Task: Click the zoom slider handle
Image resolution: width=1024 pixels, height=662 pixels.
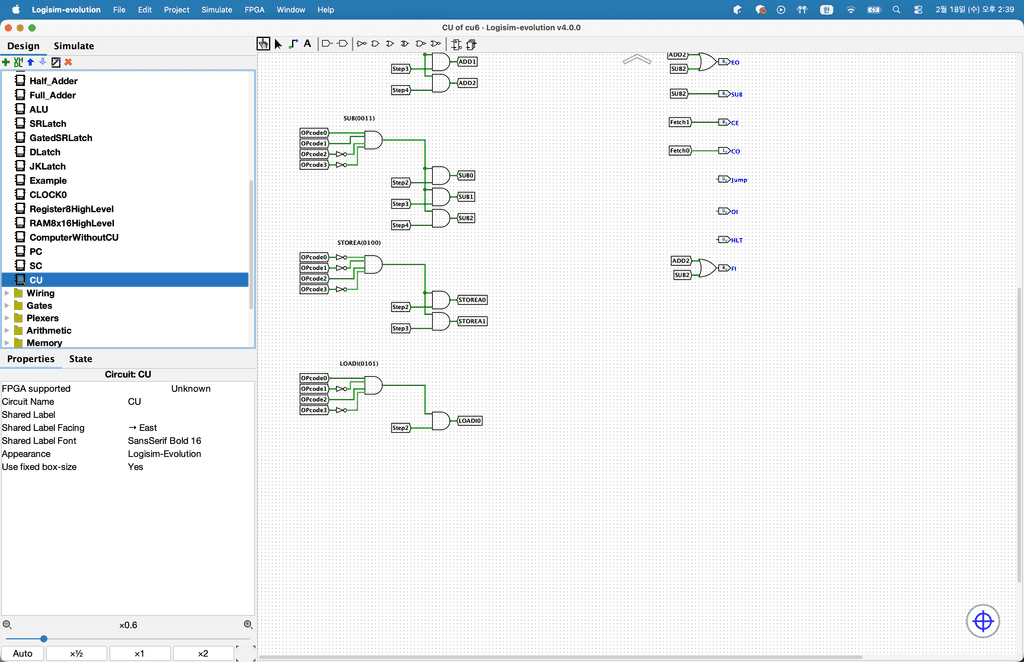Action: click(x=44, y=638)
